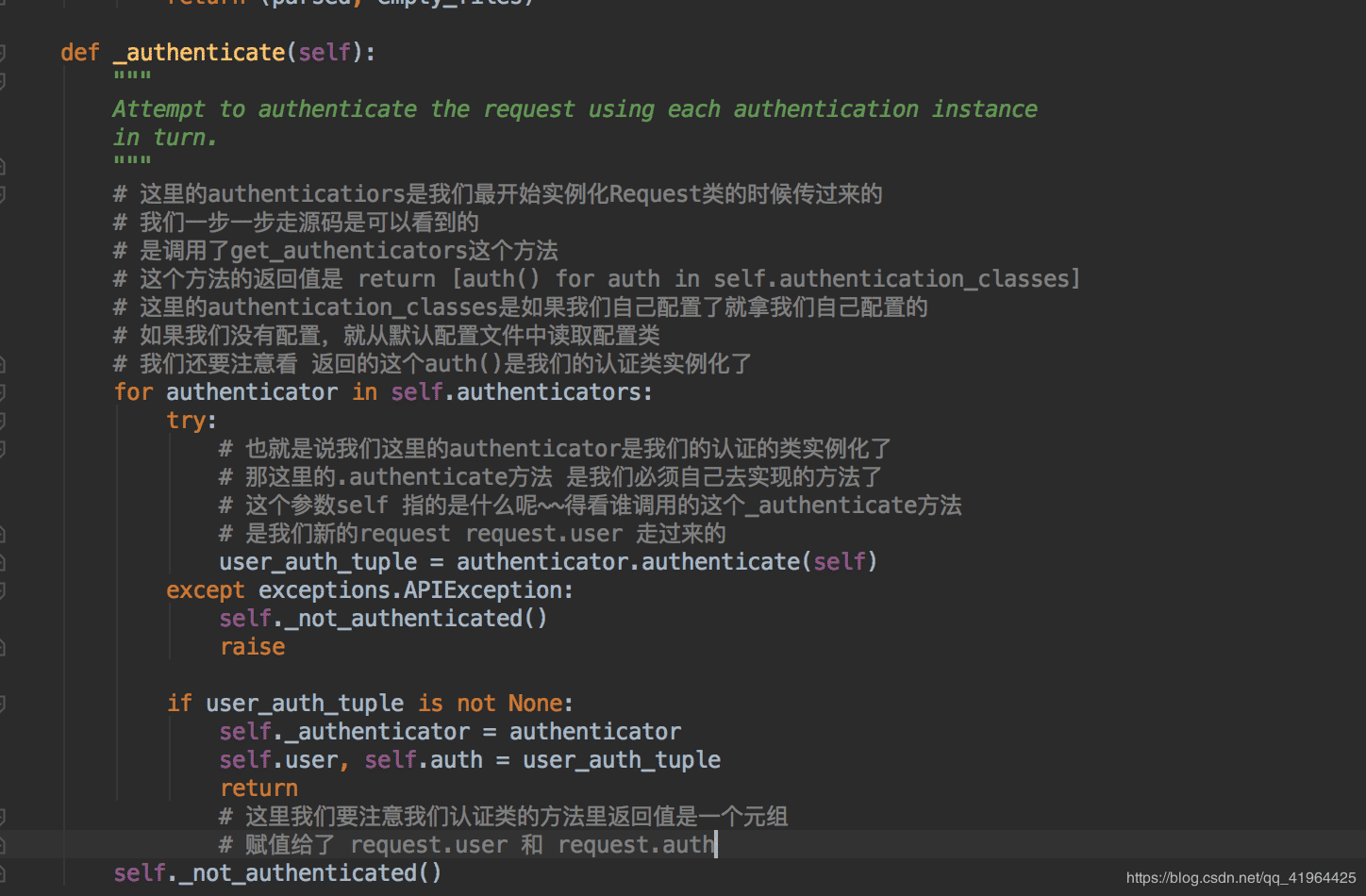Click final 'self._not_authenticated()' at bottom
This screenshot has width=1366, height=896.
pyautogui.click(x=277, y=873)
